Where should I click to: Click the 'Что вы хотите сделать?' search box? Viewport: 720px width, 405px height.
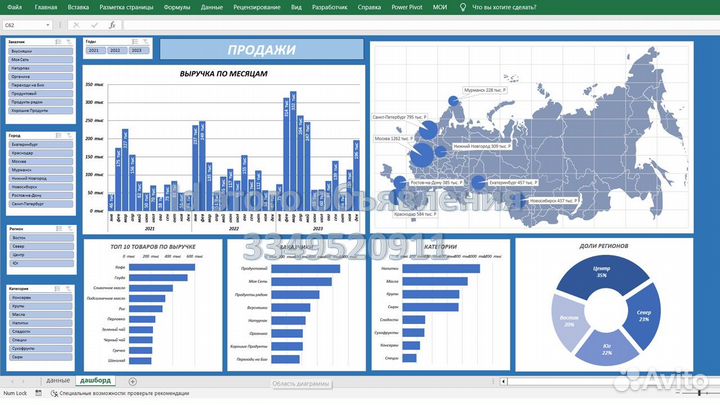point(504,7)
